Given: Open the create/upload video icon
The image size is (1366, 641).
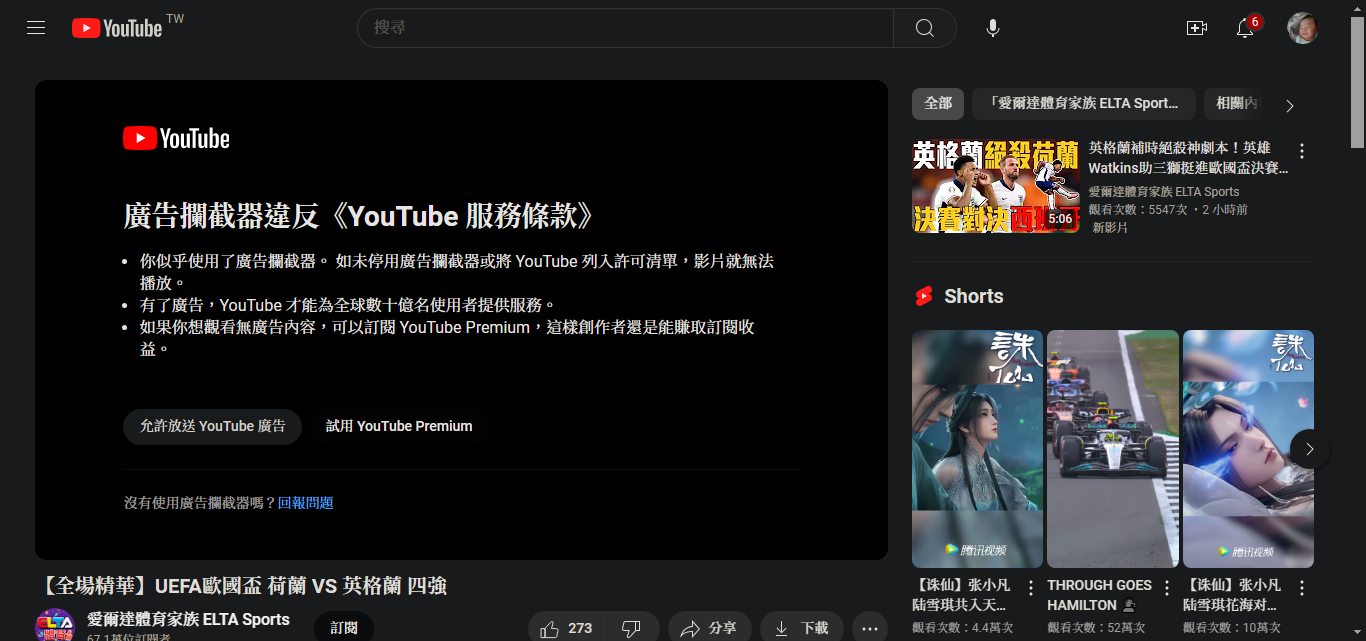Looking at the screenshot, I should click(x=1196, y=28).
